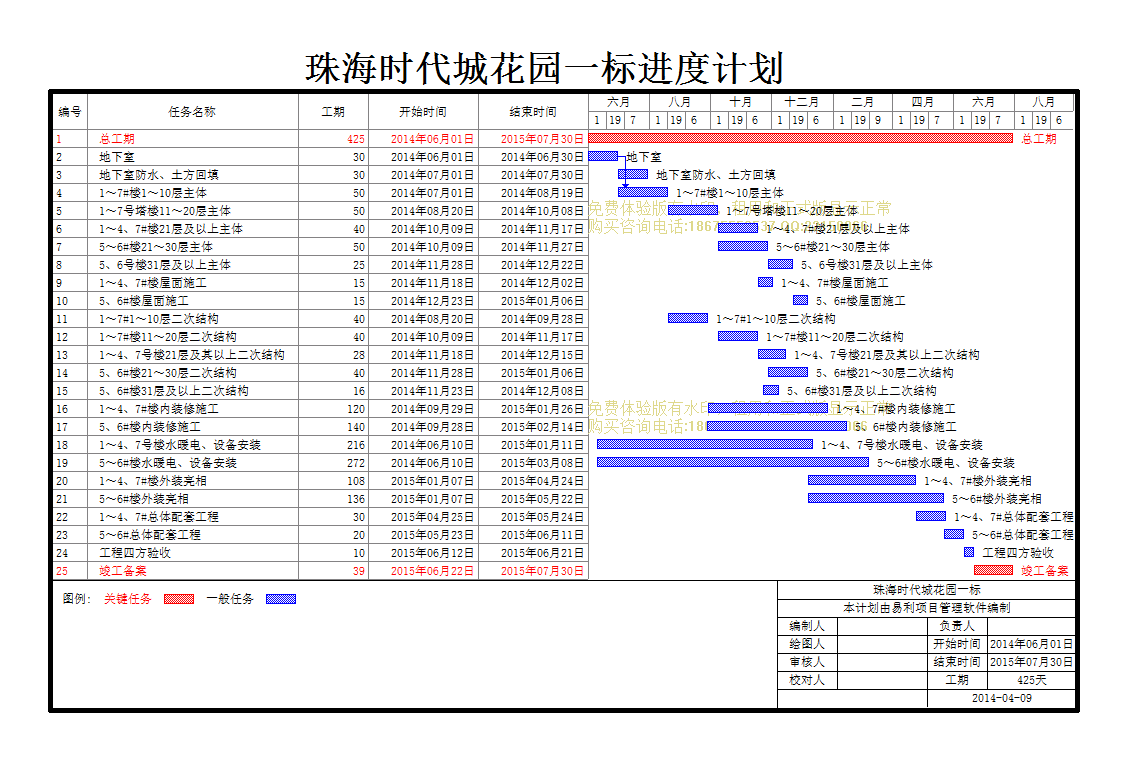Click the 编号 column header
The height and width of the screenshot is (759, 1126).
pyautogui.click(x=70, y=111)
